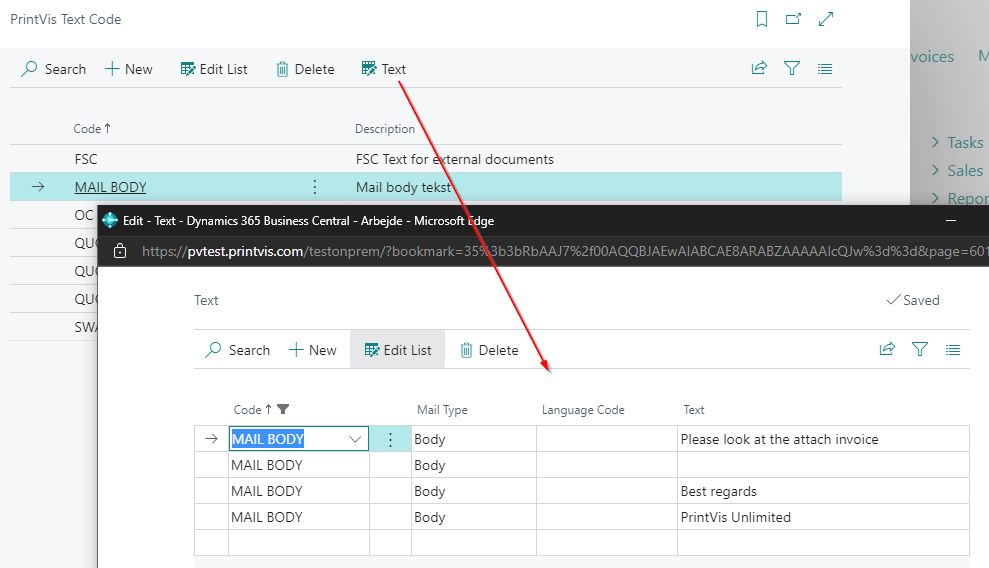Click New in the Text window toolbar
989x568 pixels.
tap(312, 350)
